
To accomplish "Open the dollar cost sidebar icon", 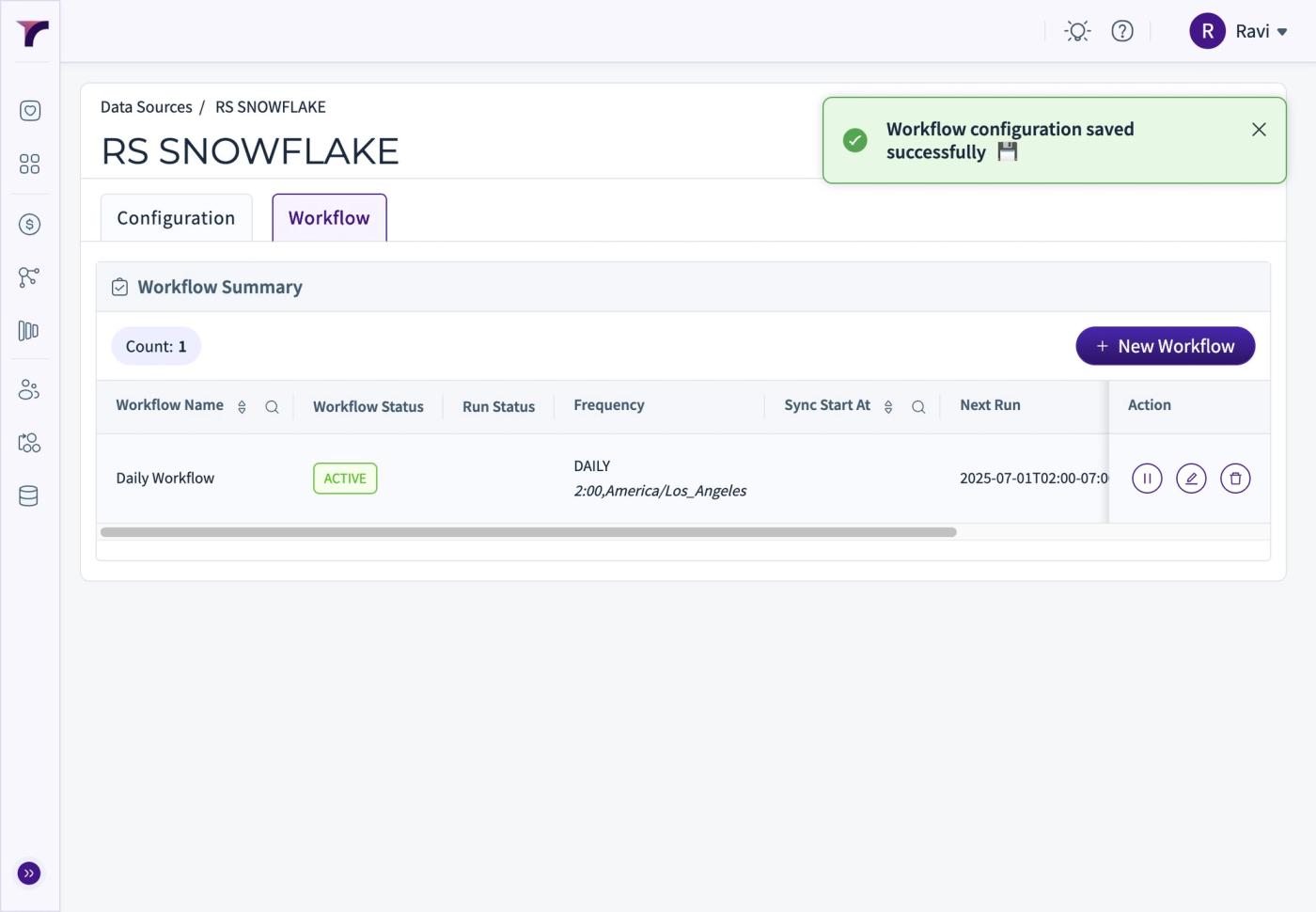I will click(30, 225).
